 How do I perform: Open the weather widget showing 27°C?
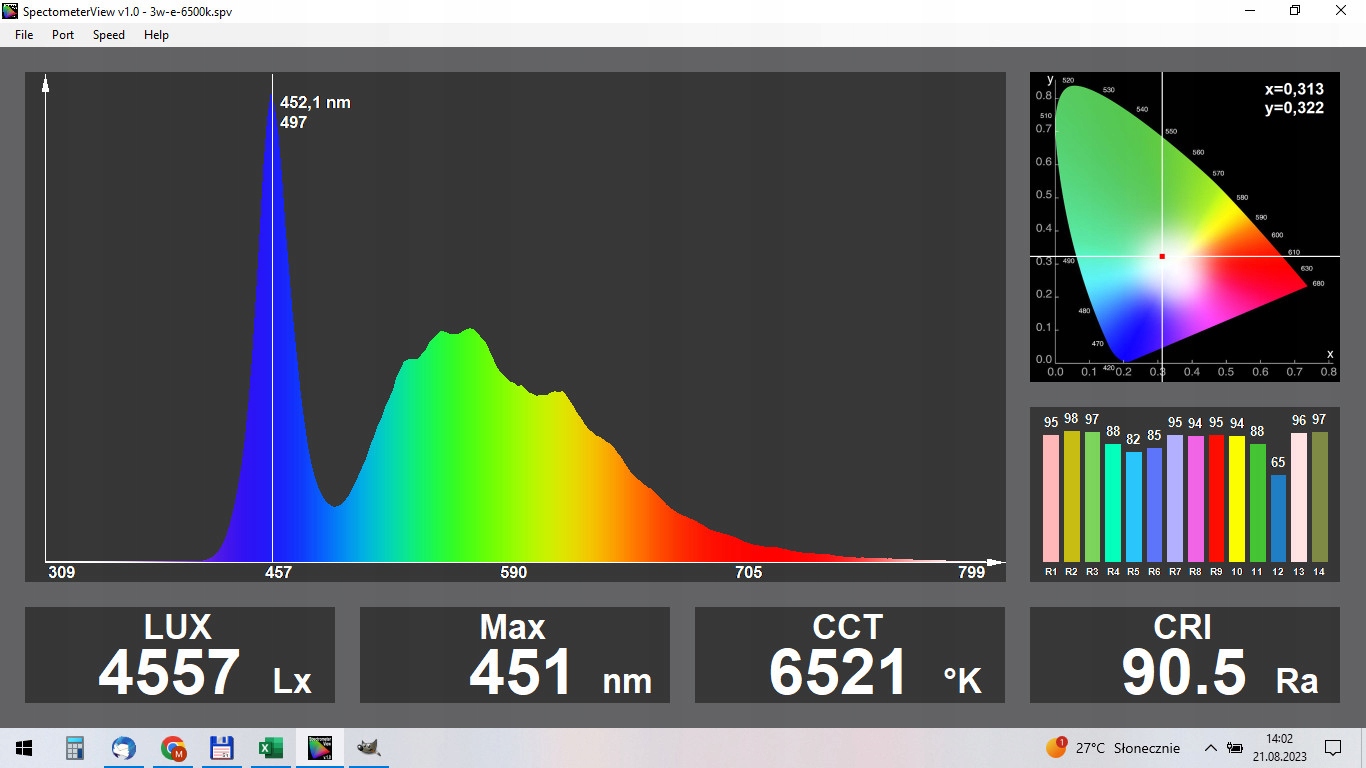[x=1113, y=748]
